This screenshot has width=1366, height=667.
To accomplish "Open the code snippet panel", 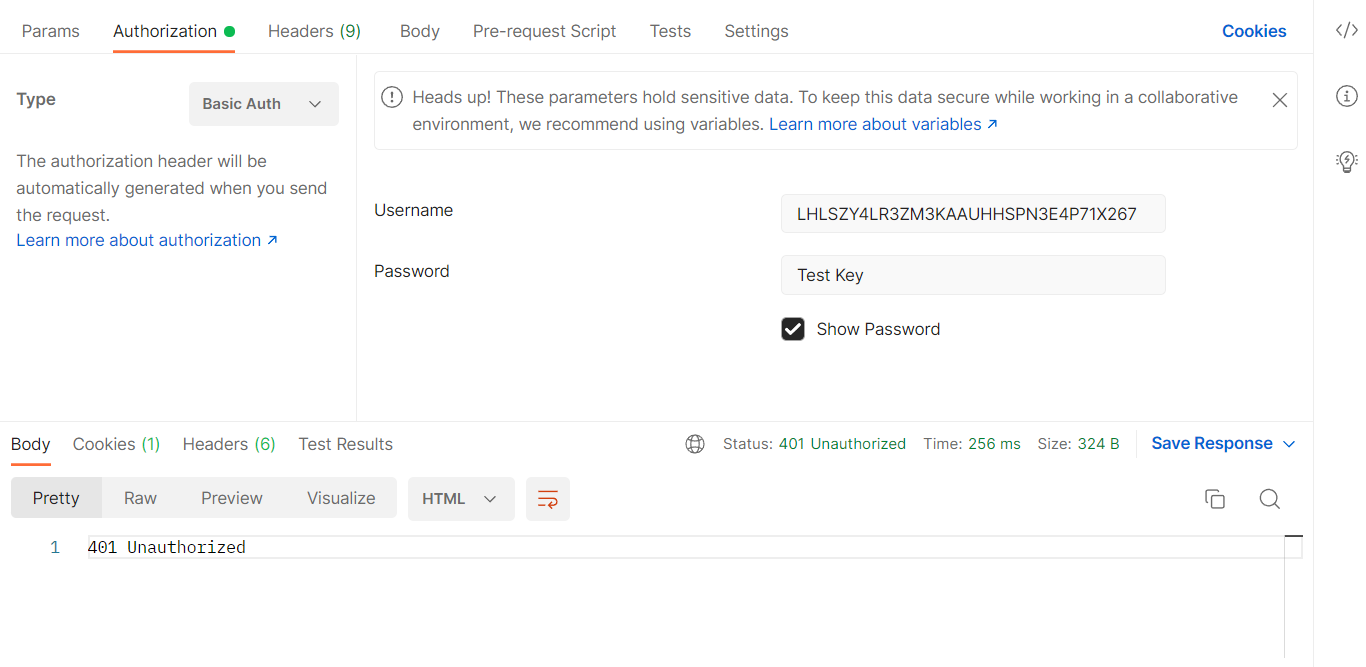I will 1347,30.
